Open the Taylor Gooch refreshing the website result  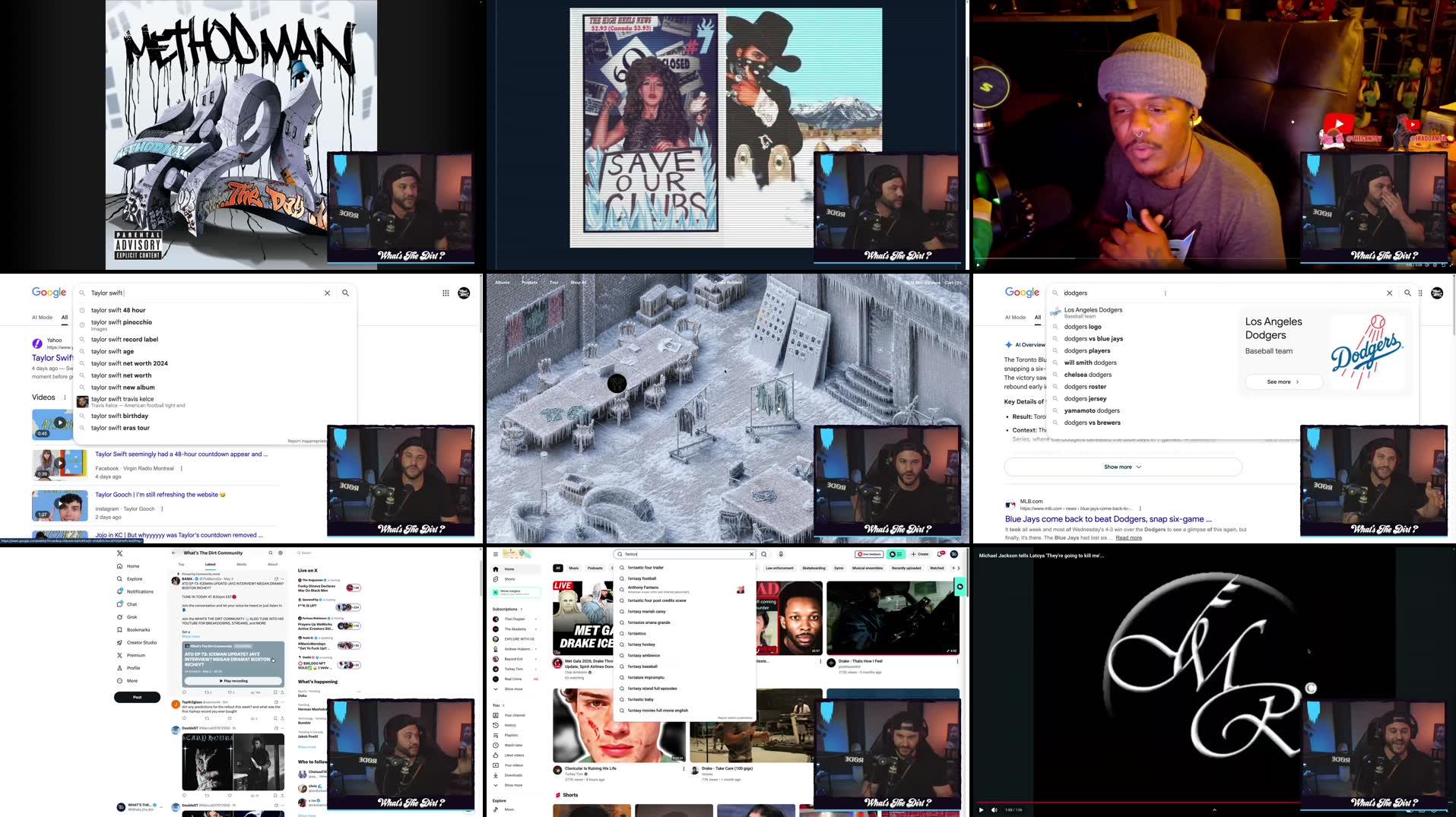(x=160, y=495)
